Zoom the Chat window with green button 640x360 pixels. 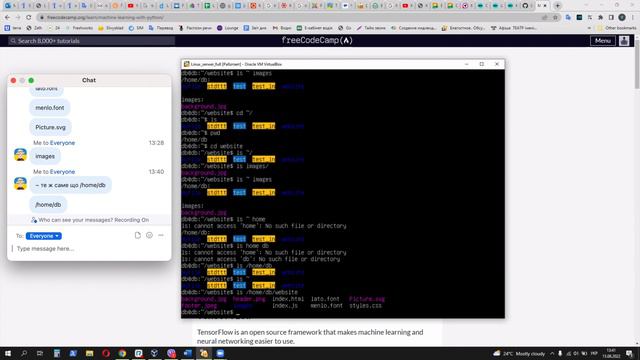(31, 80)
